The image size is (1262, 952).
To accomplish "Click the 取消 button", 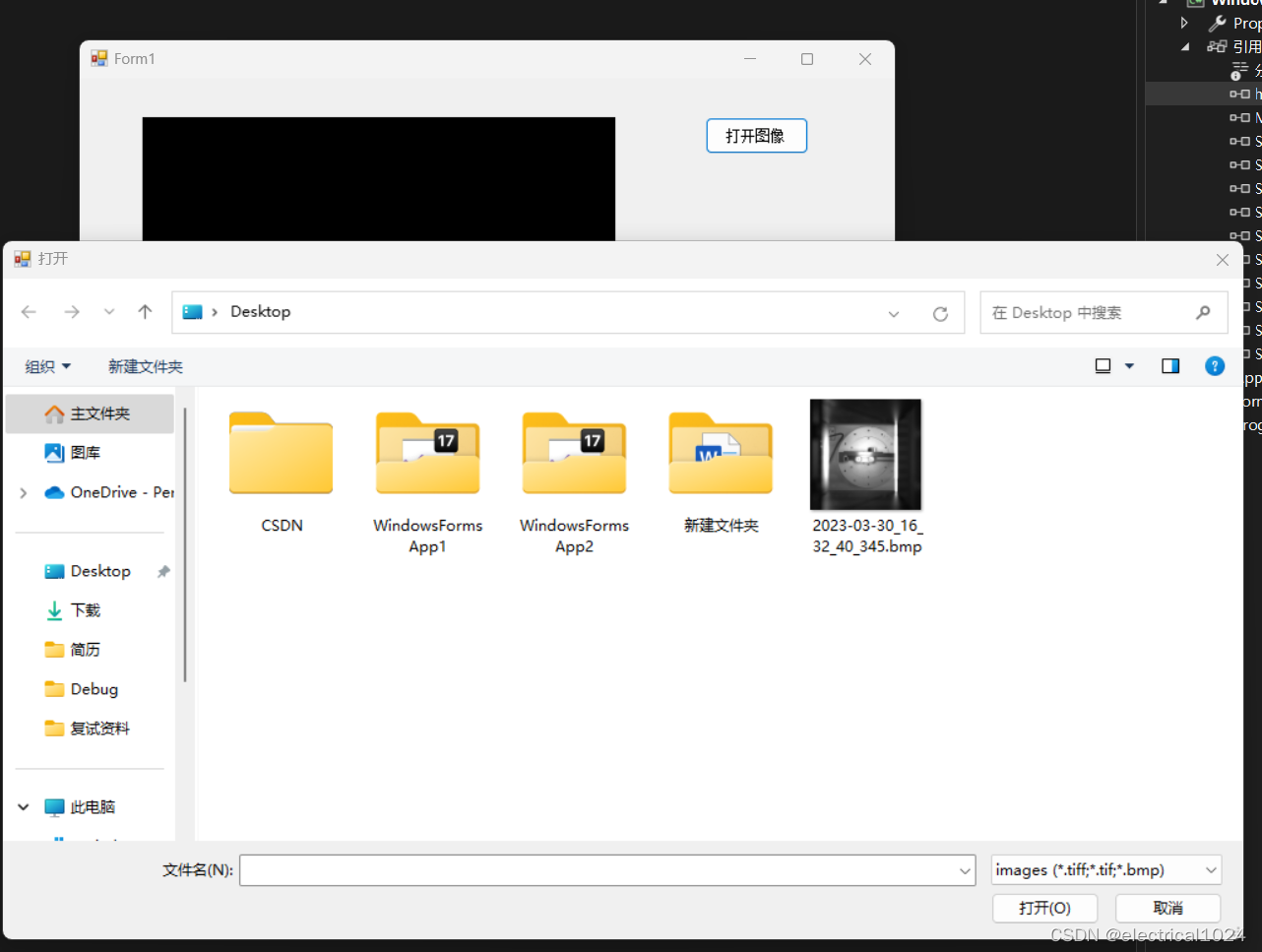I will click(x=1168, y=908).
